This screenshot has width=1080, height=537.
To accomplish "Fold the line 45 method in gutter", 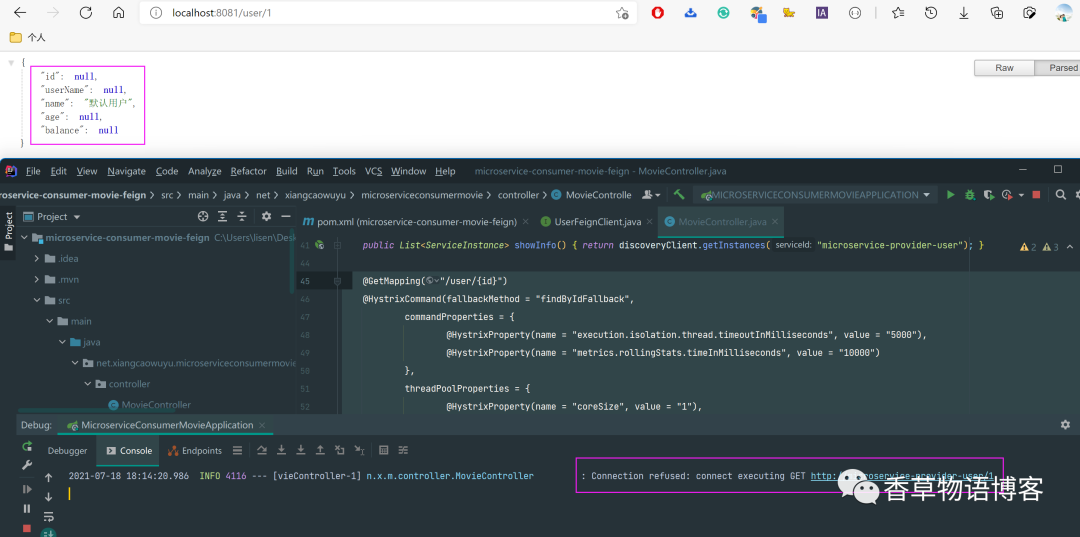I will [338, 281].
